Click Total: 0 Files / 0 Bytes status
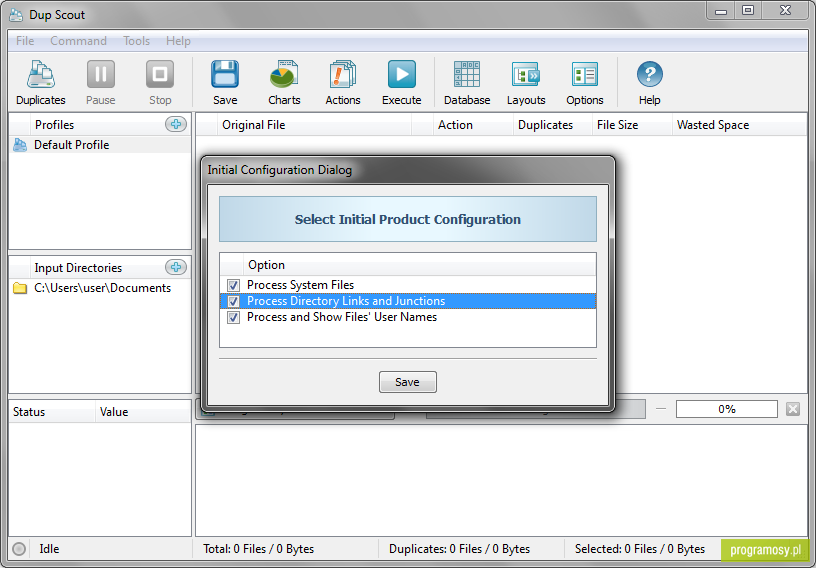Image resolution: width=816 pixels, height=568 pixels. (x=259, y=549)
